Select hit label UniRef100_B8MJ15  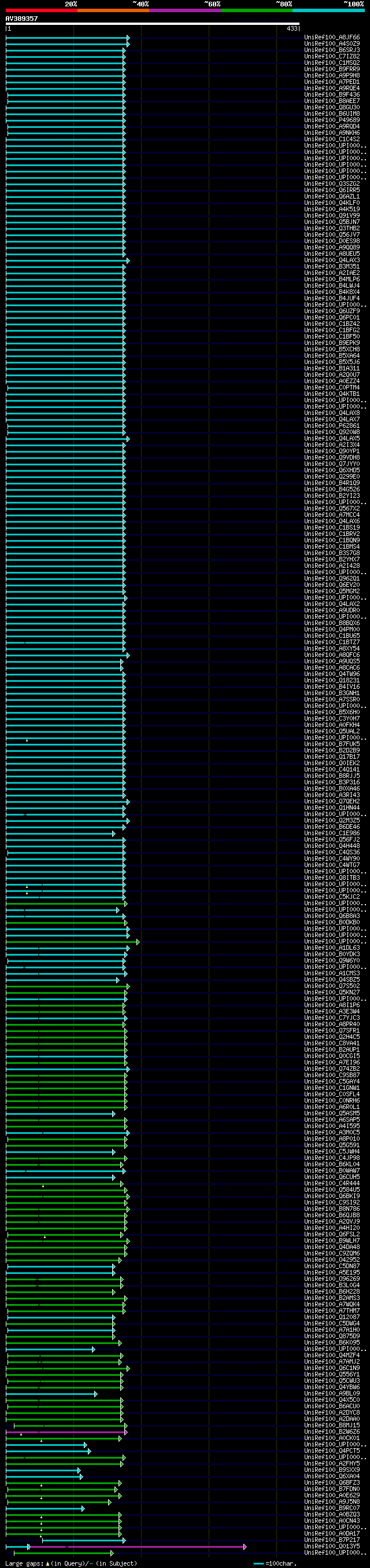332,1425
